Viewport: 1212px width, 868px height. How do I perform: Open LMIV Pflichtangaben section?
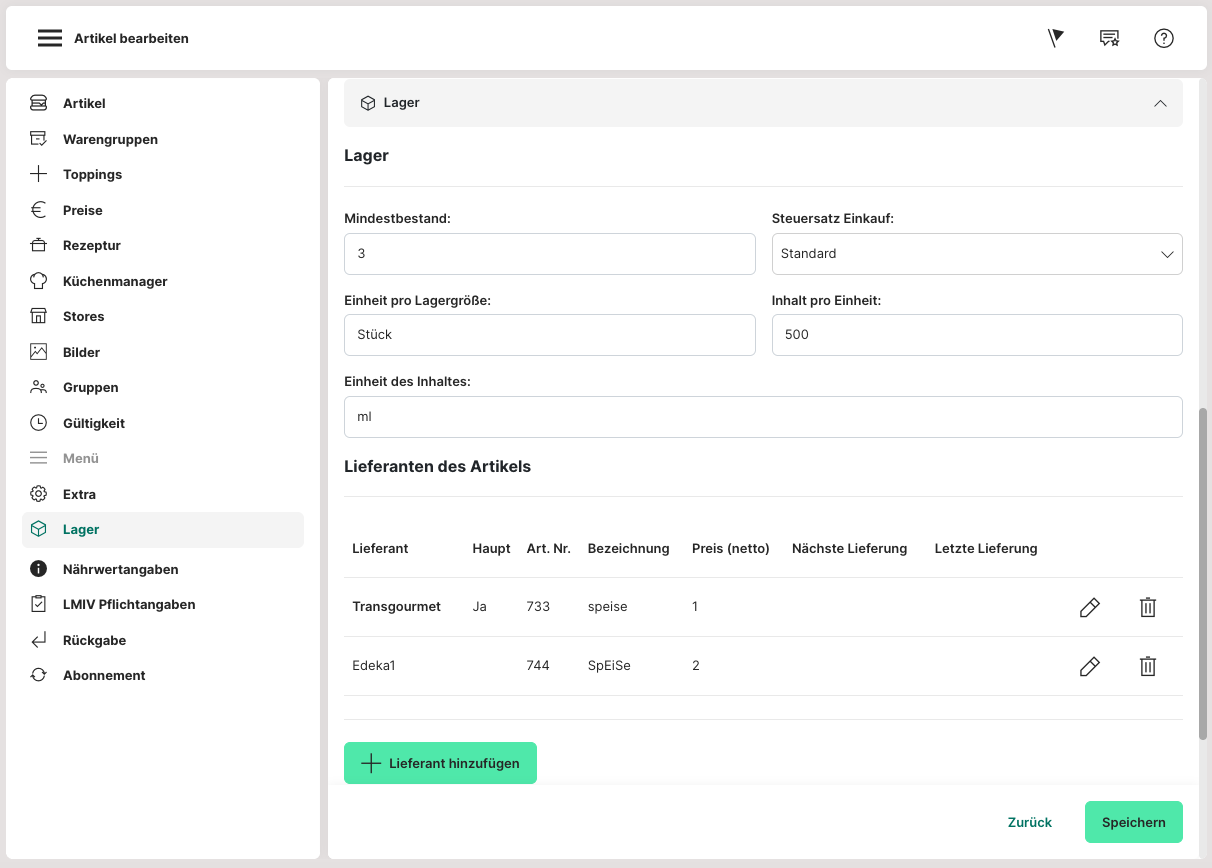128,604
